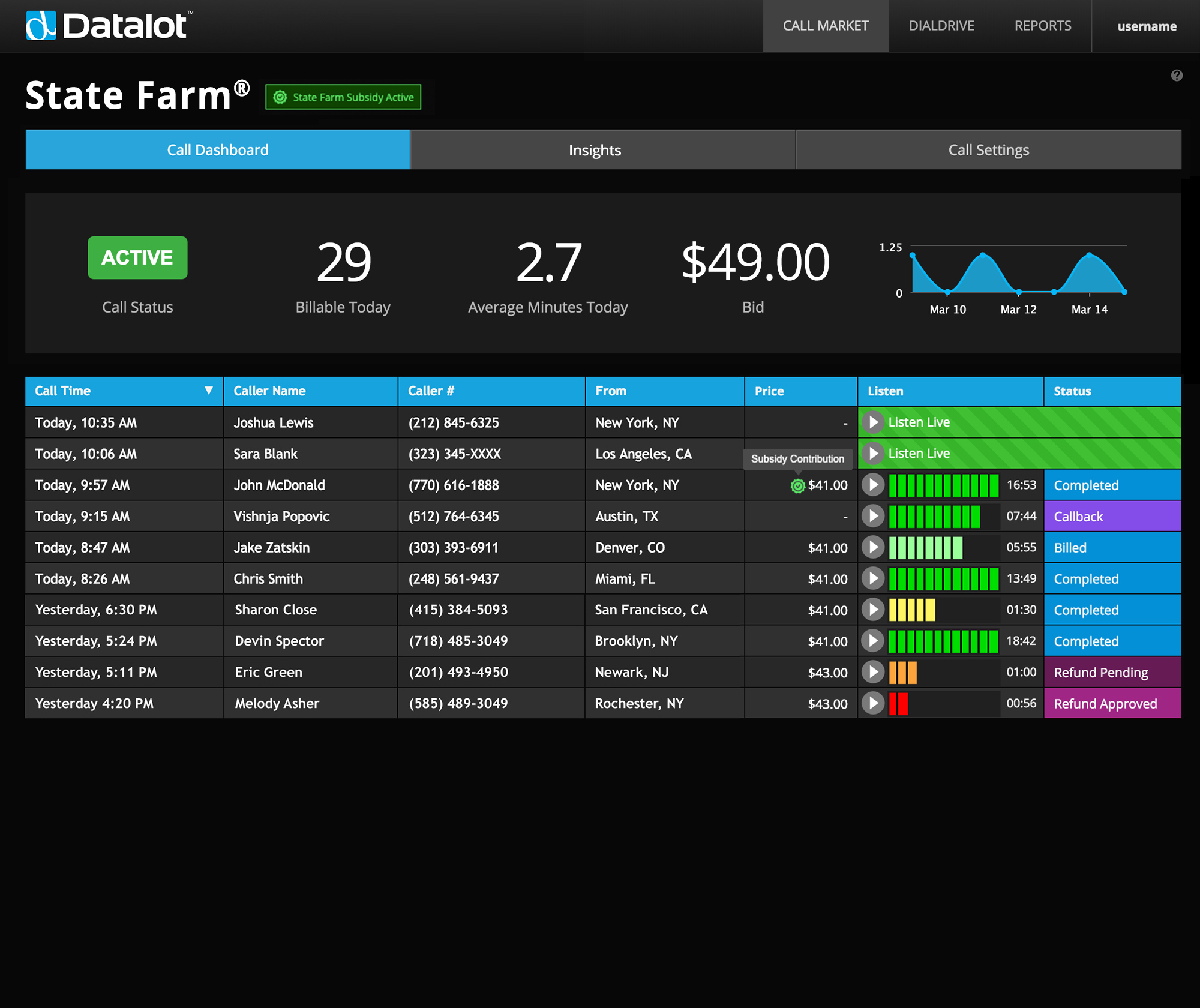Image resolution: width=1200 pixels, height=1008 pixels.
Task: Click the State Farm Subsidy Active badge
Action: 343,97
